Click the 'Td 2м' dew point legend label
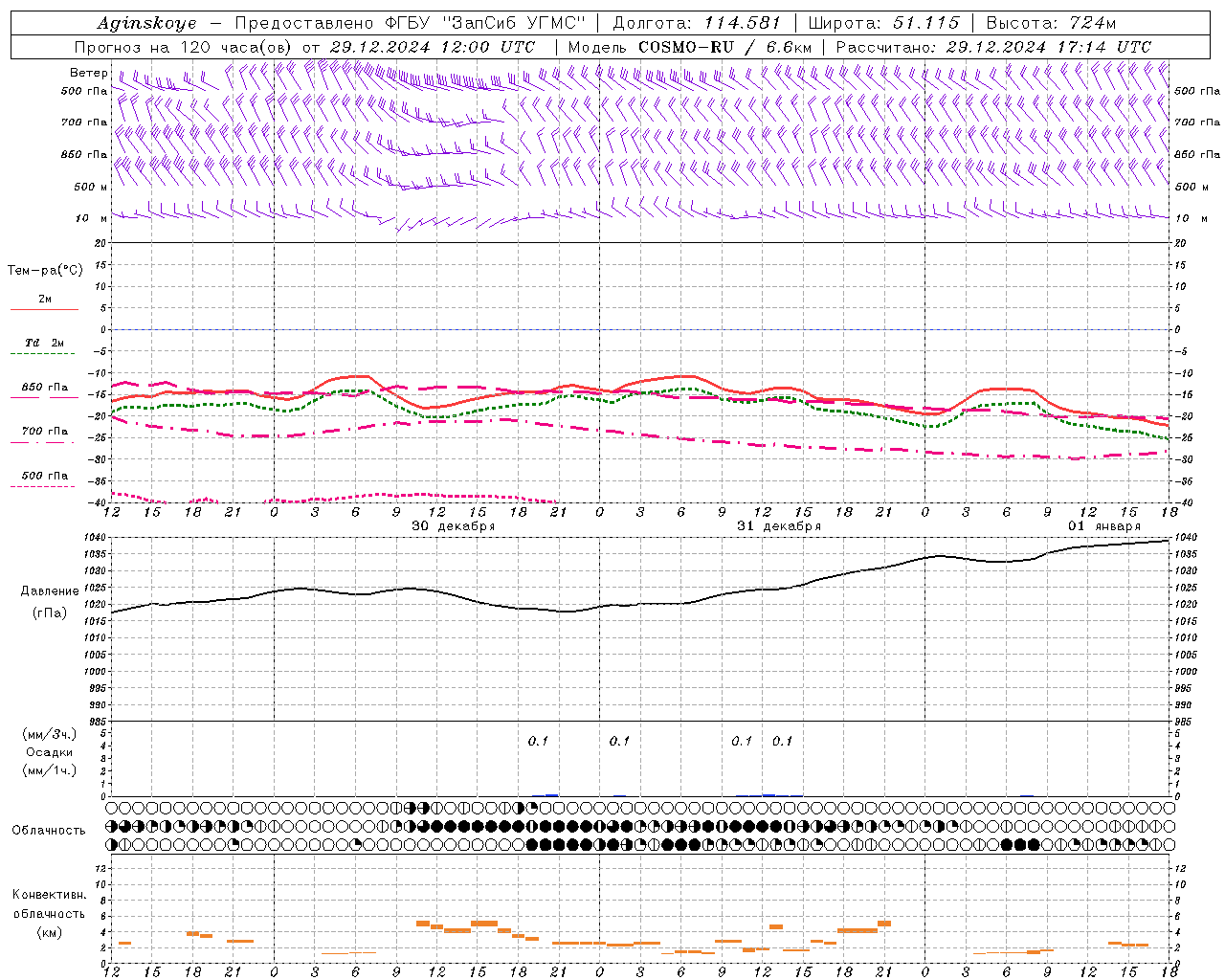 (44, 343)
